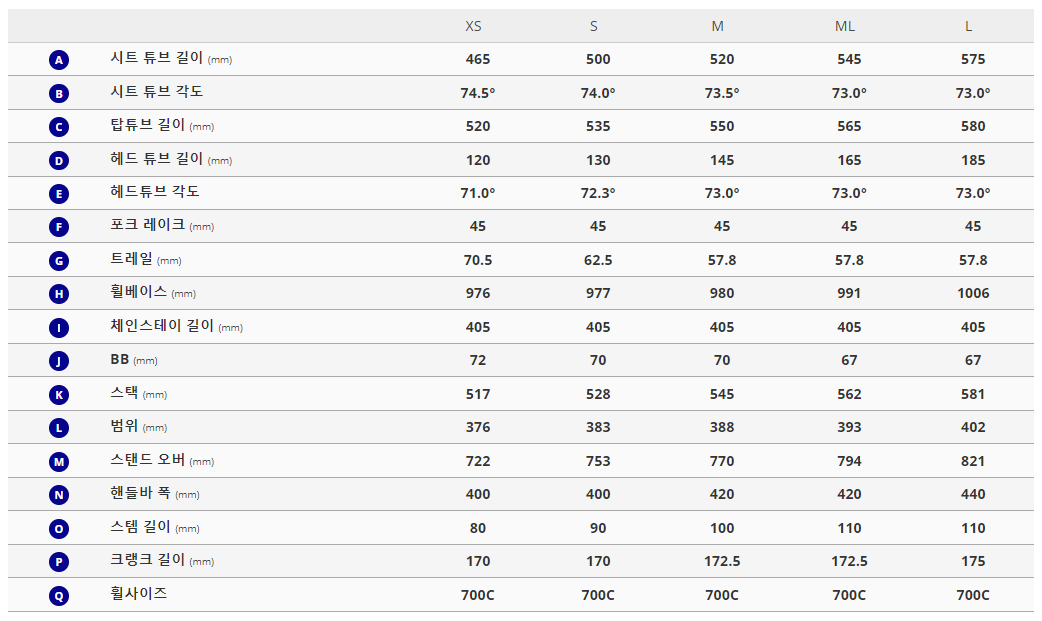Click the K badge for stack
The width and height of the screenshot is (1042, 621).
tap(58, 395)
